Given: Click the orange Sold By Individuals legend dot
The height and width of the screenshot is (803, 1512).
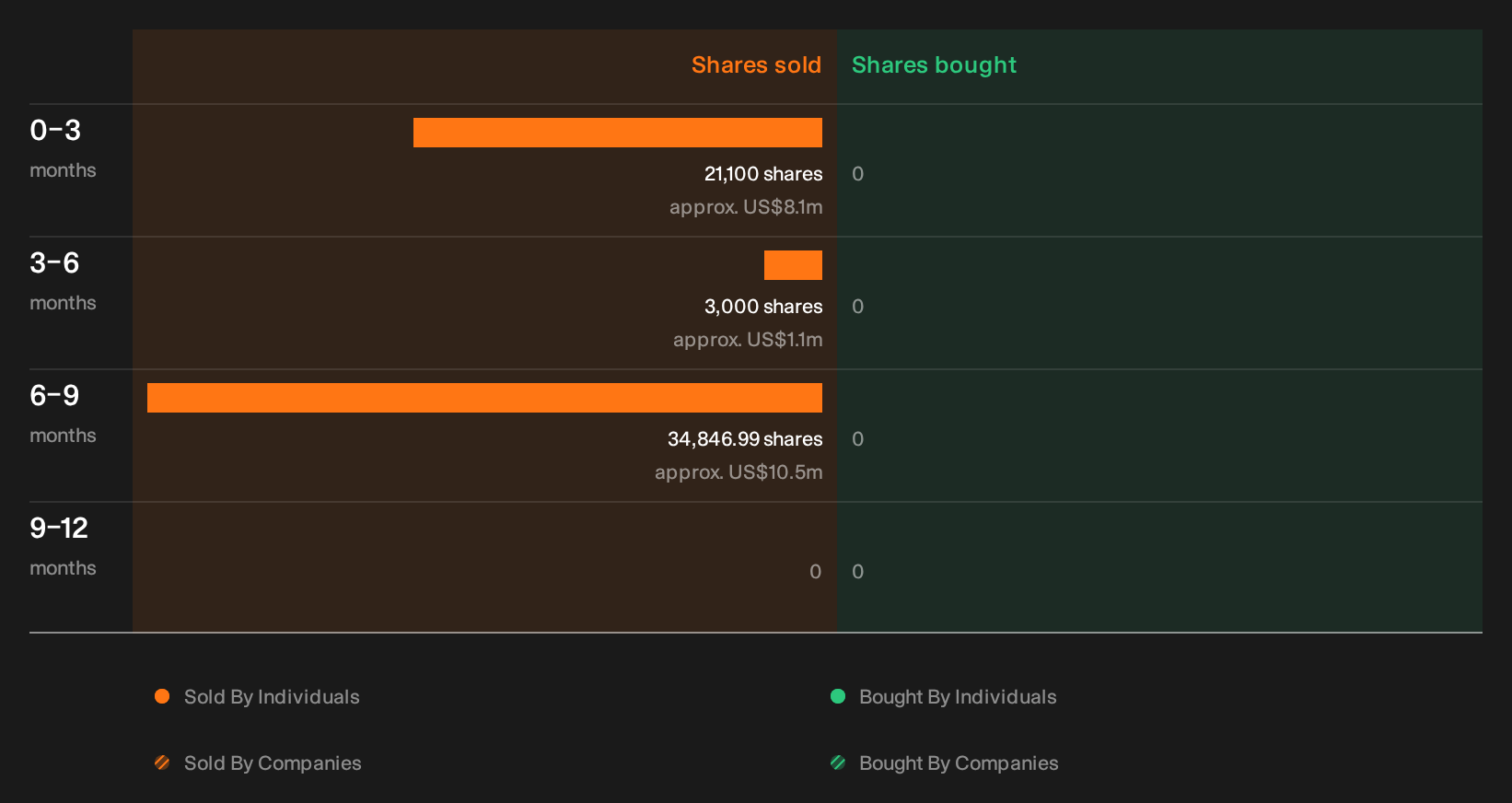Looking at the screenshot, I should [162, 696].
